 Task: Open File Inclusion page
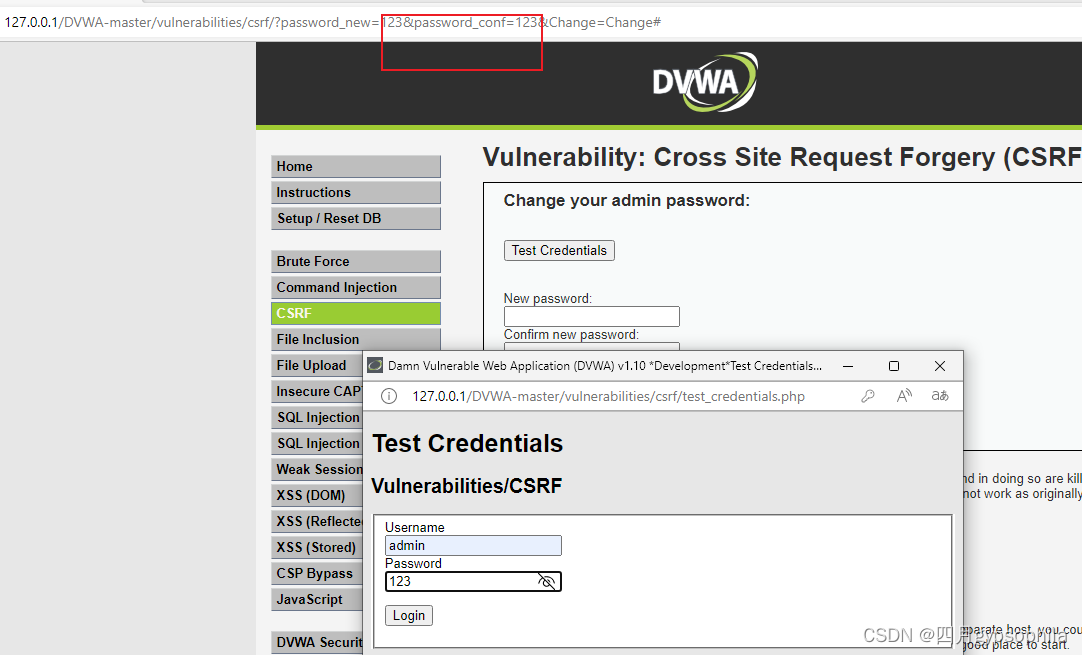(355, 339)
